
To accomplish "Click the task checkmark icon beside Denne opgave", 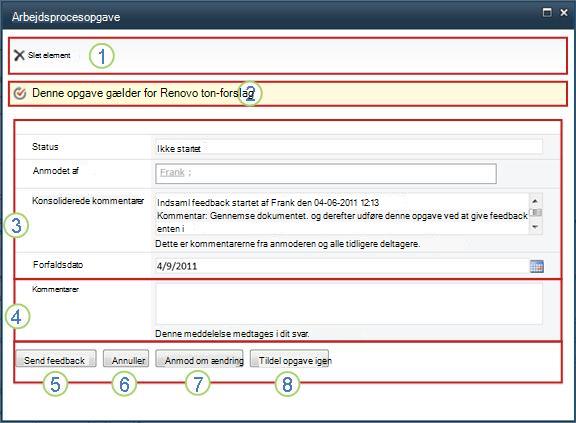I will click(x=20, y=93).
